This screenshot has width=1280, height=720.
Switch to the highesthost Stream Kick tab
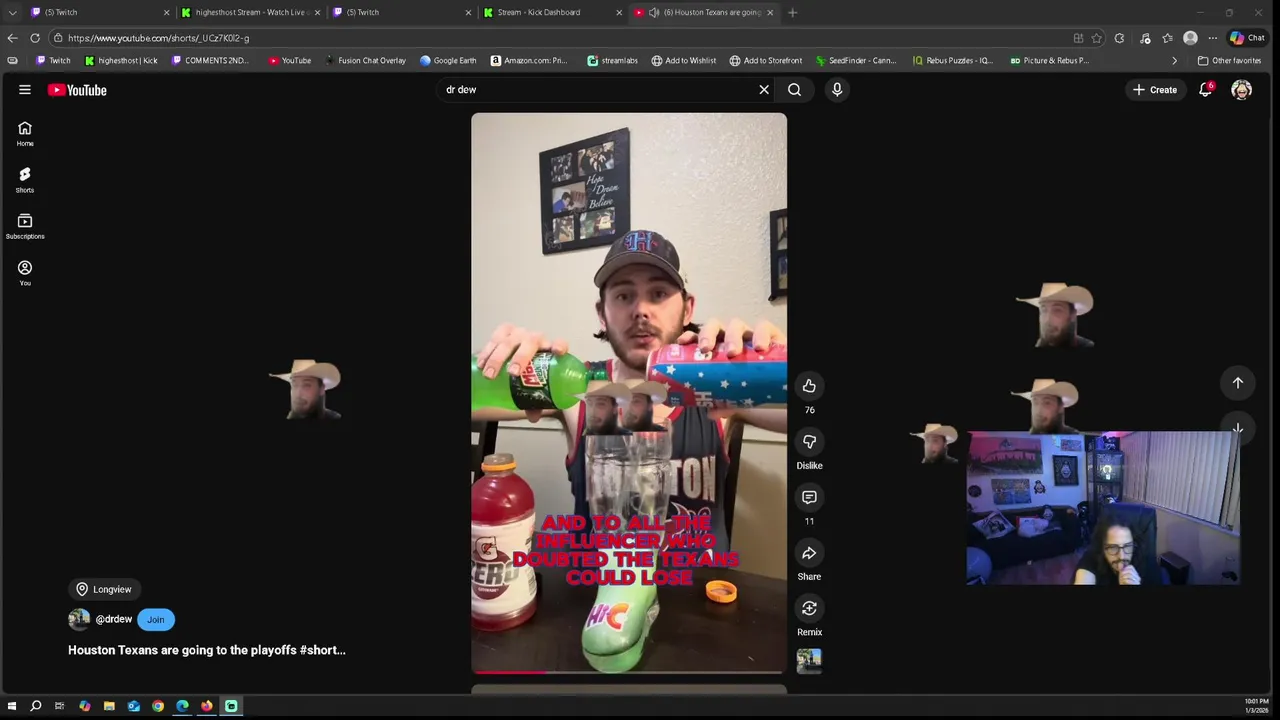[x=250, y=12]
